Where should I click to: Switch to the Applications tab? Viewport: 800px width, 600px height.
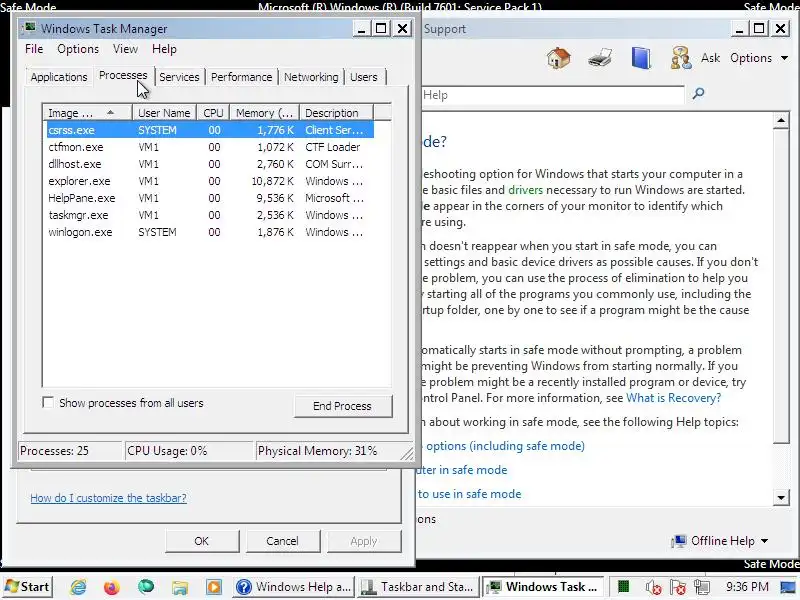[59, 77]
